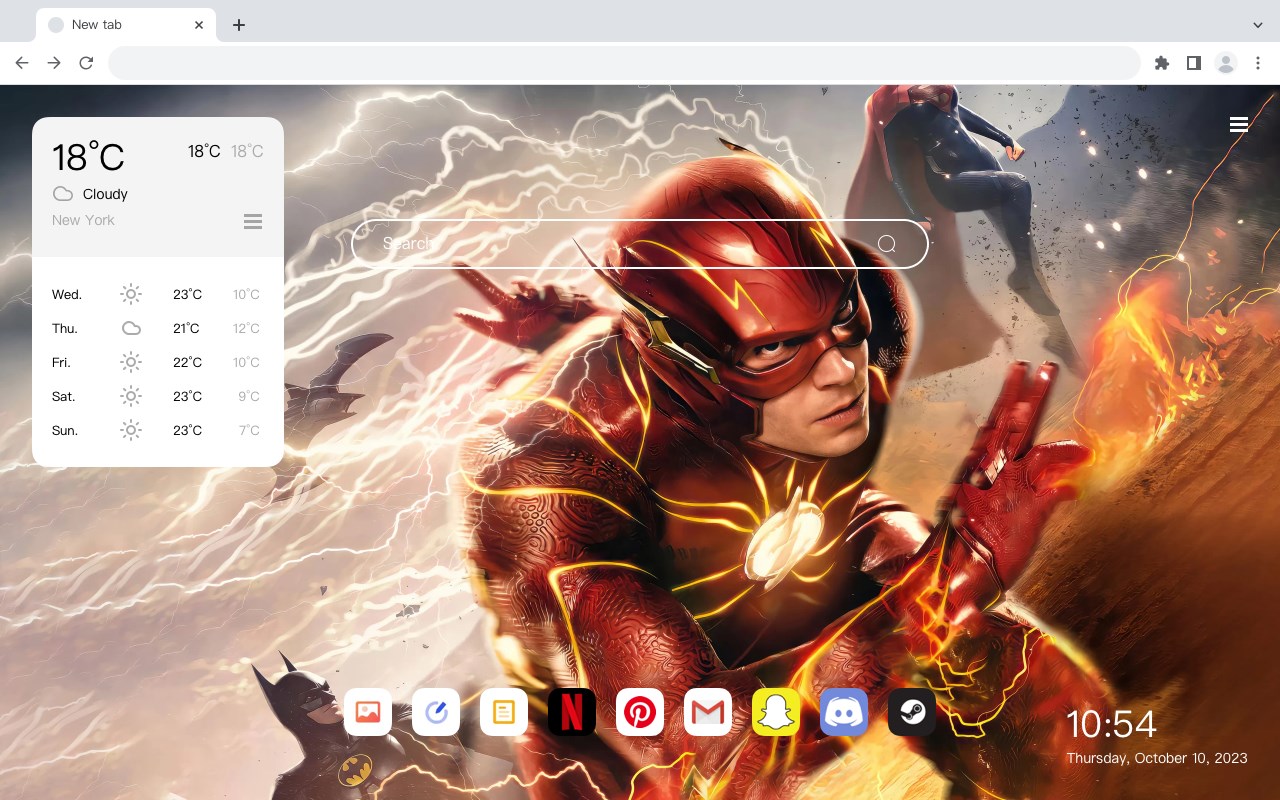This screenshot has height=800, width=1280.
Task: Click the Thursday, October 10, 2023 date
Action: coord(1157,758)
